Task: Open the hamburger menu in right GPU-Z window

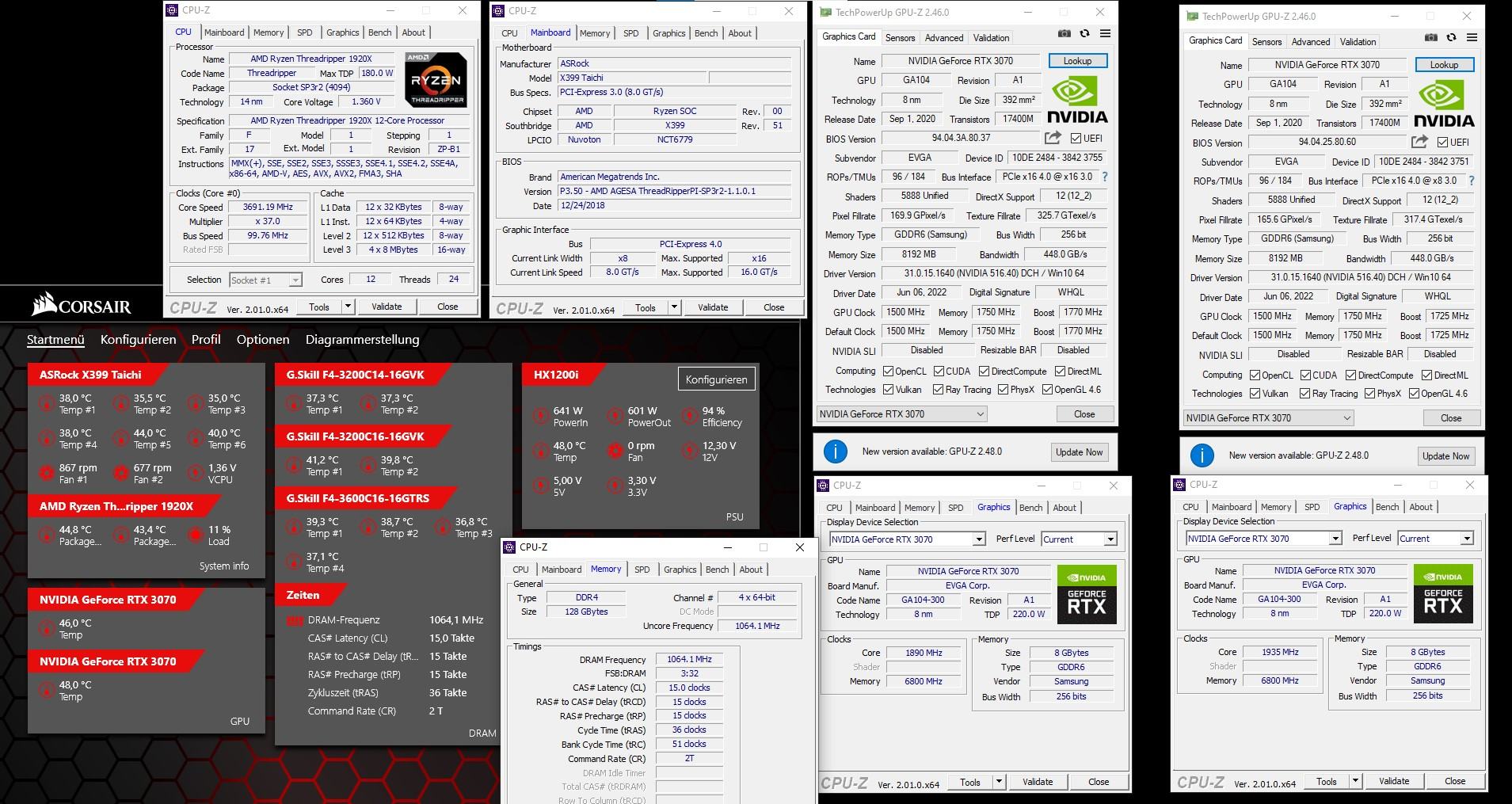Action: coord(1472,38)
